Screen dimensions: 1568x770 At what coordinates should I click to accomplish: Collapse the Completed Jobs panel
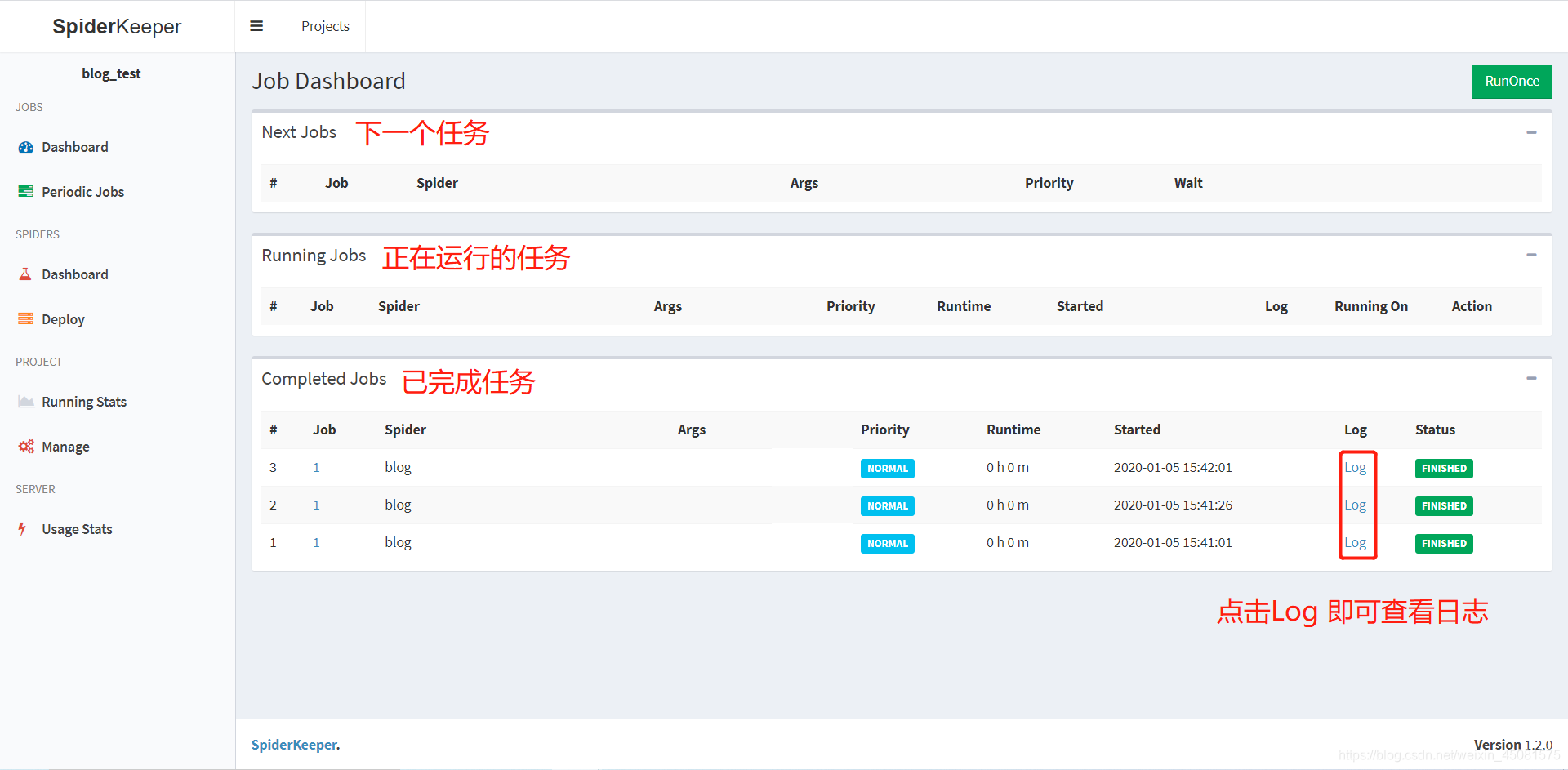1531,379
